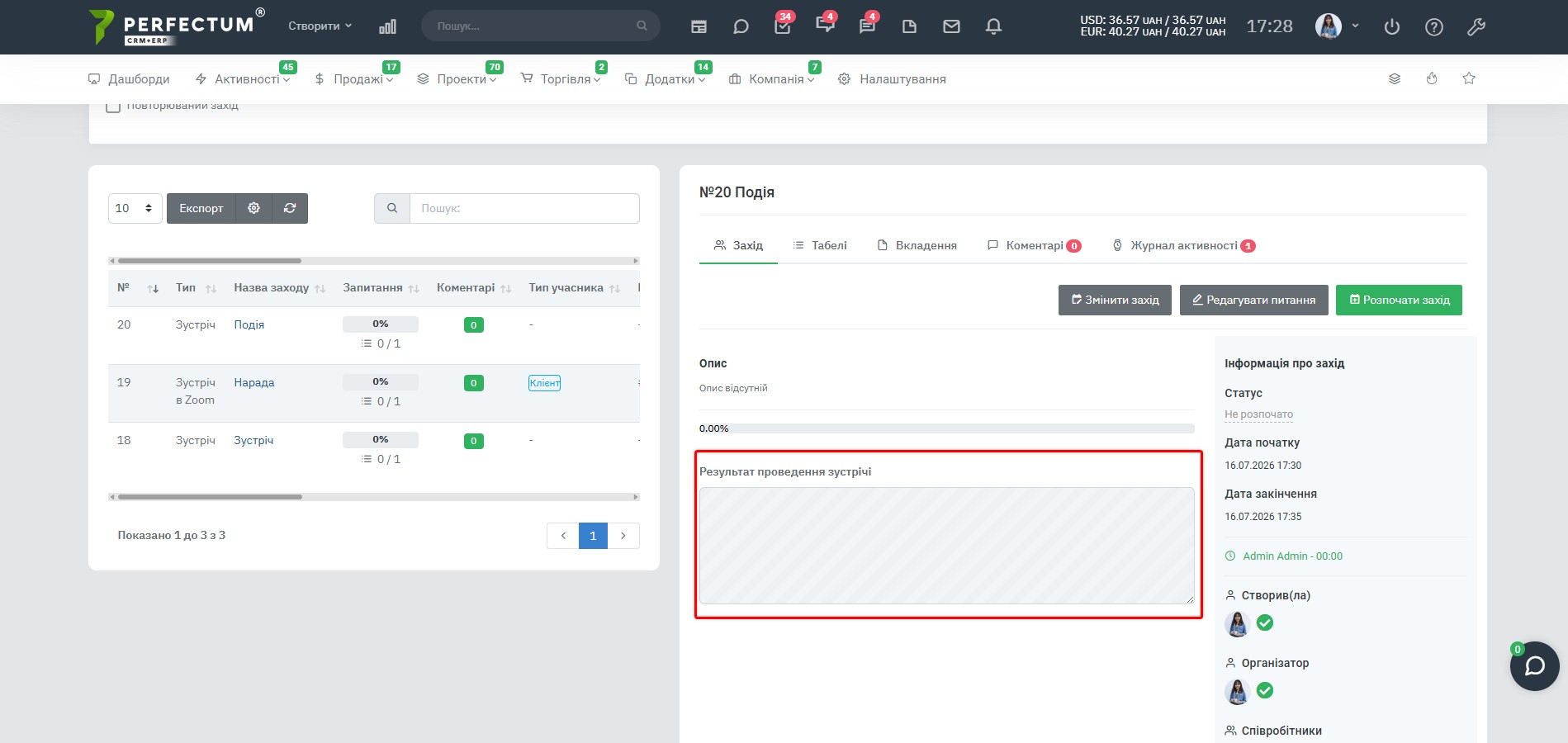Expand the Створити dropdown
Screen dimensions: 1568x743
tap(320, 26)
